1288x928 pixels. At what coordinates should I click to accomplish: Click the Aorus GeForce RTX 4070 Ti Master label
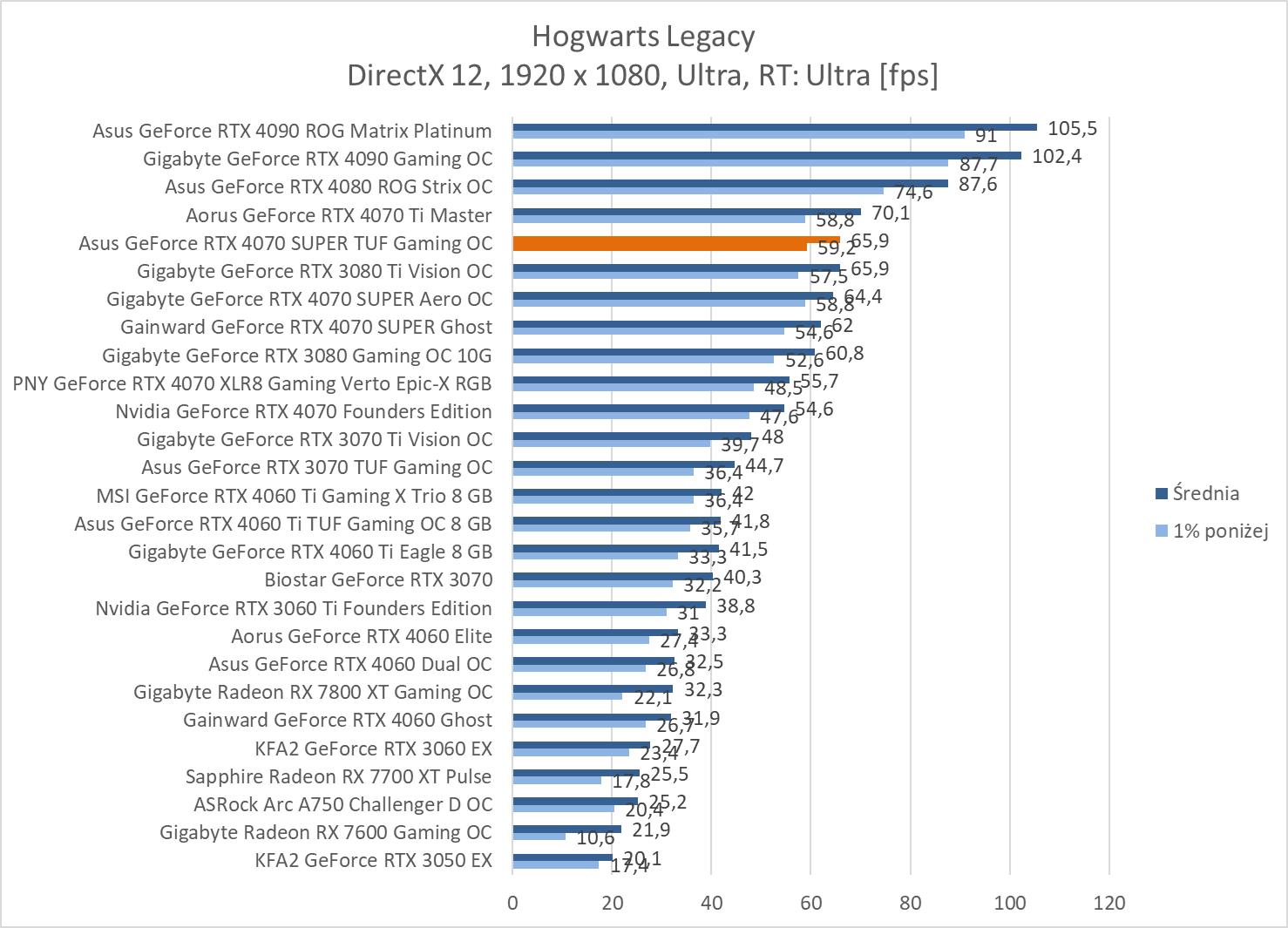pos(338,215)
